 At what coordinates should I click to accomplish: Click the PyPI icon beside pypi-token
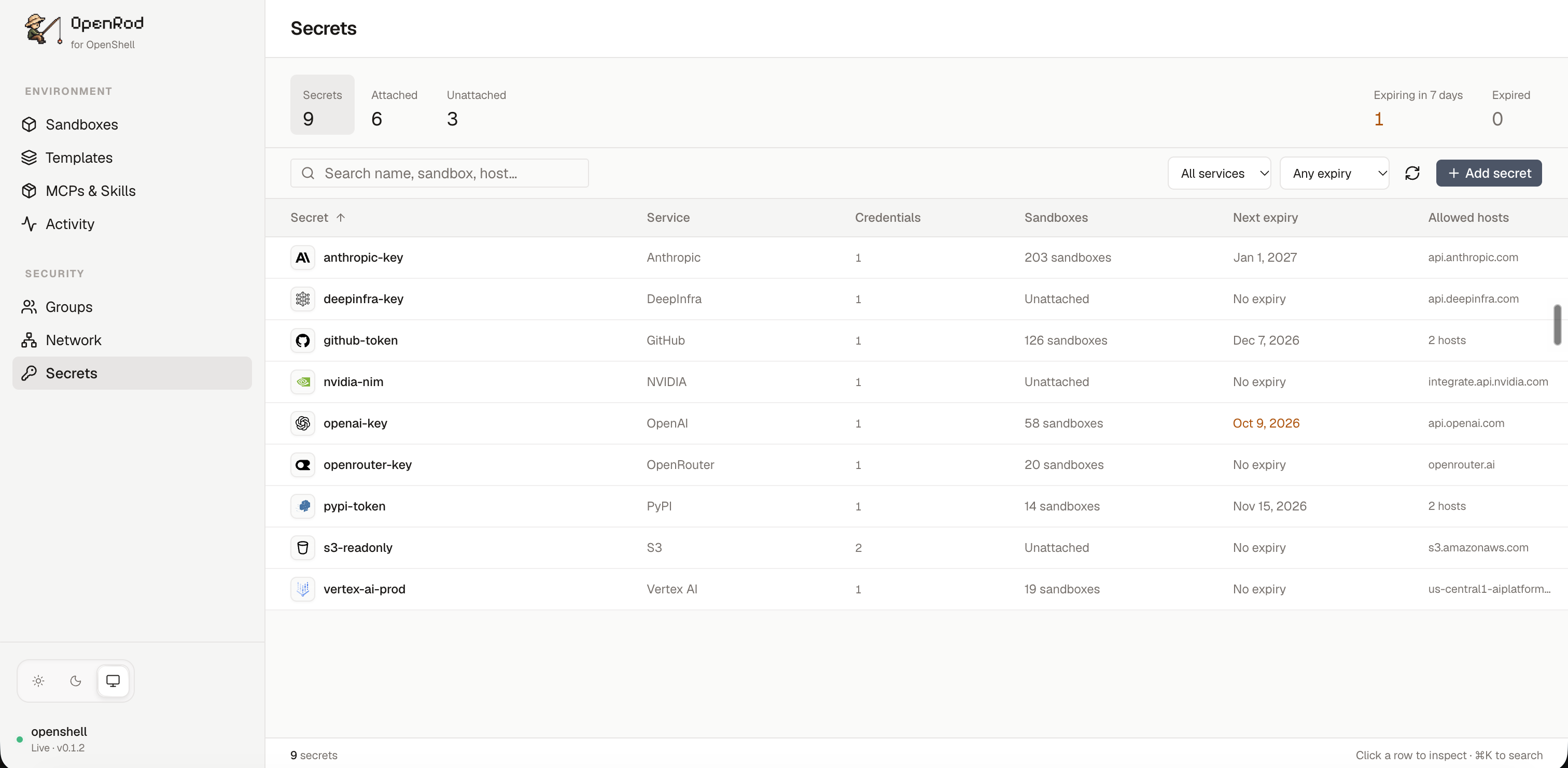pos(302,506)
